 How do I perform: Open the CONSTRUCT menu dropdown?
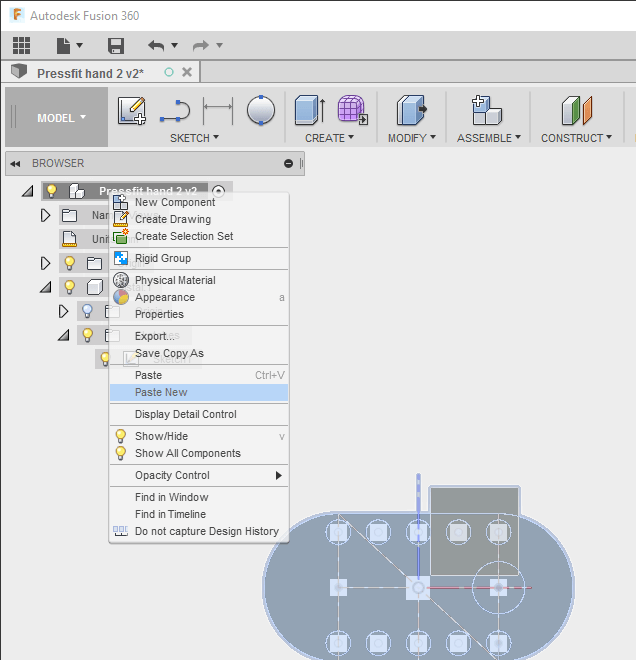tap(576, 138)
